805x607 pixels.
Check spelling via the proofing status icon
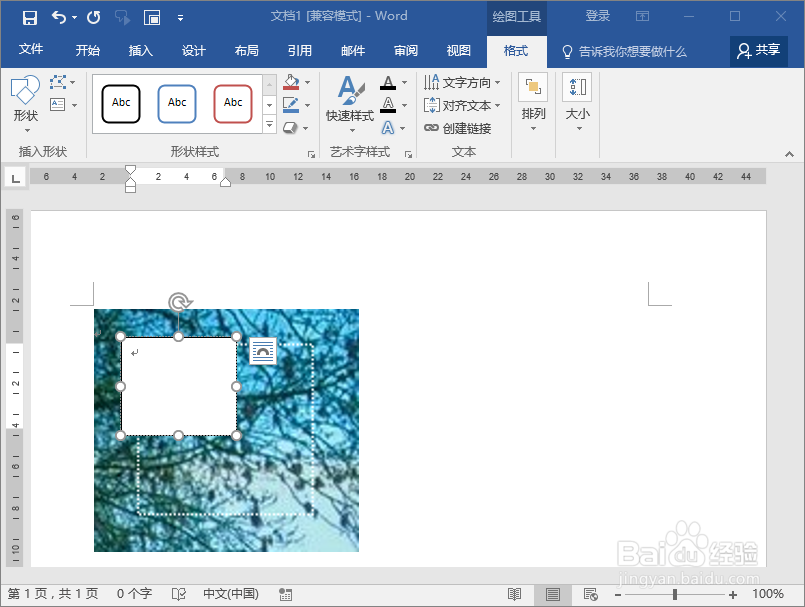pos(178,593)
